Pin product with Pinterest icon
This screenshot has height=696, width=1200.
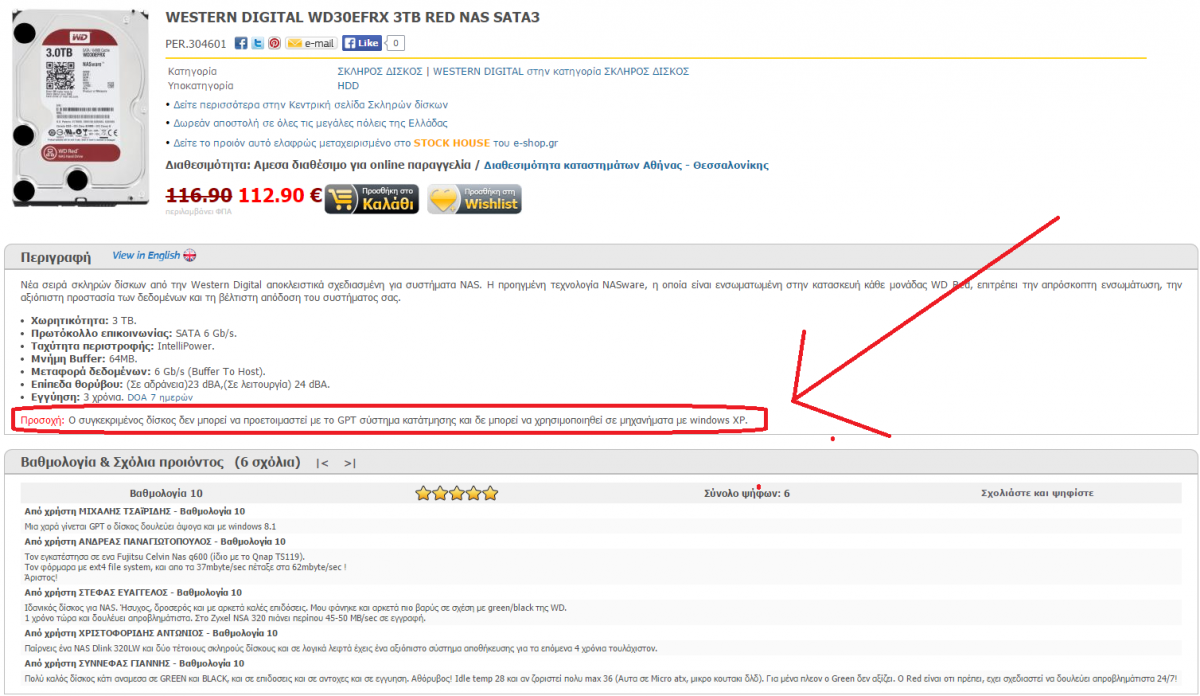274,43
